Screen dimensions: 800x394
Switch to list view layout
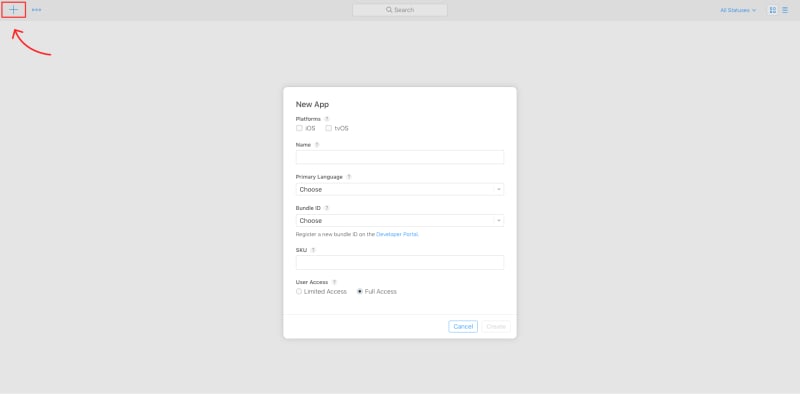[x=785, y=10]
